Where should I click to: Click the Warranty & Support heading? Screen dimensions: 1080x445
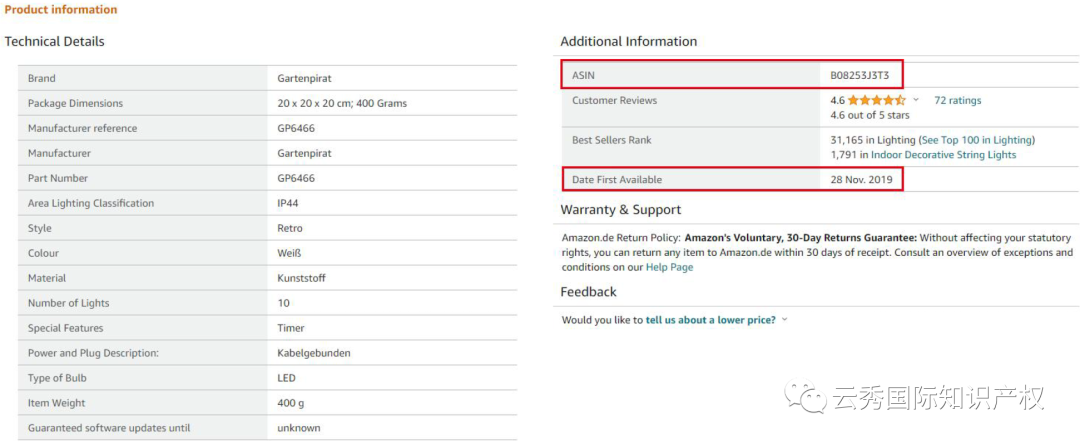620,210
